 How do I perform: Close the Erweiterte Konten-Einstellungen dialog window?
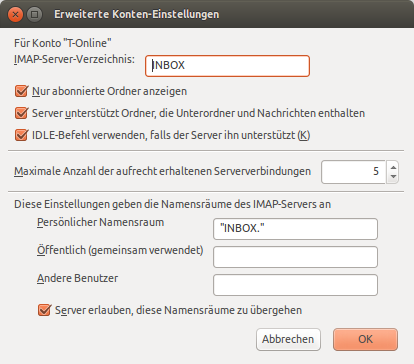tap(15, 14)
